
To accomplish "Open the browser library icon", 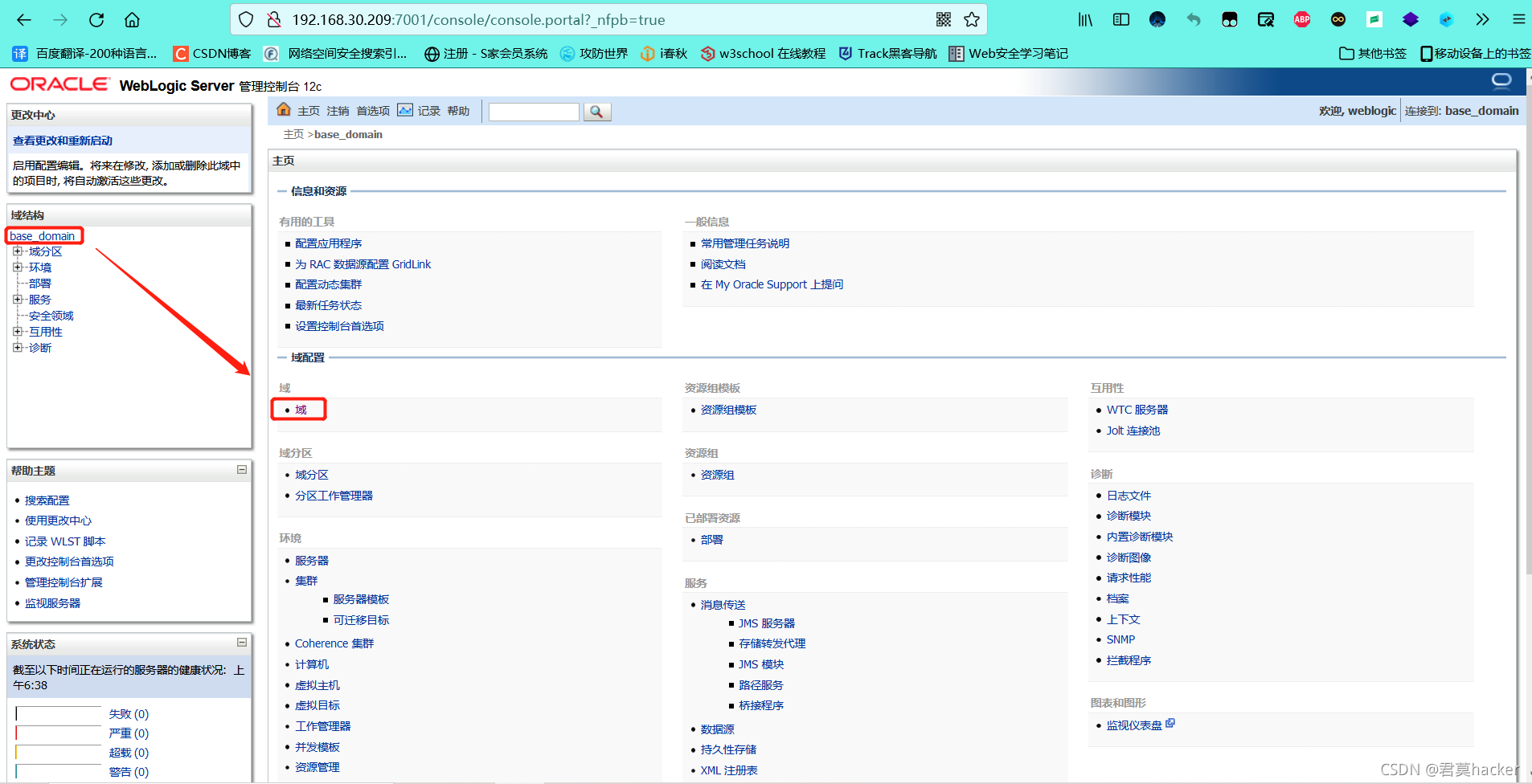I will coord(1085,20).
